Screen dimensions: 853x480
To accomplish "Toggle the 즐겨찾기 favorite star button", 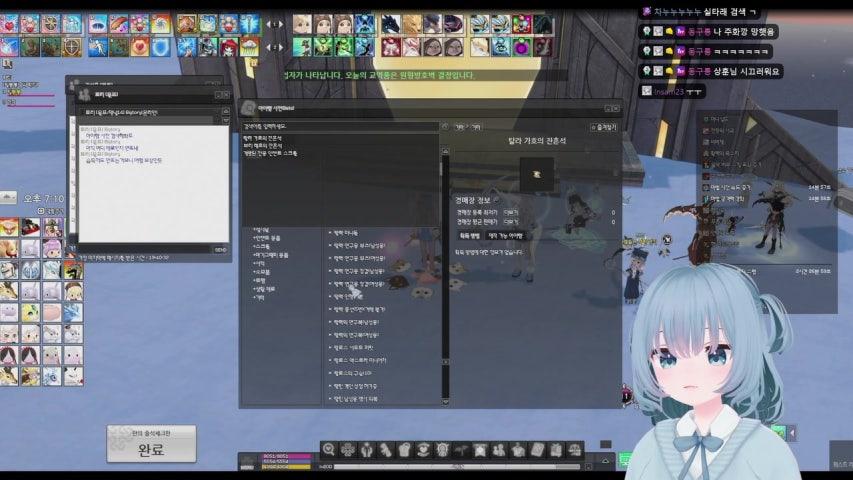I will [604, 127].
